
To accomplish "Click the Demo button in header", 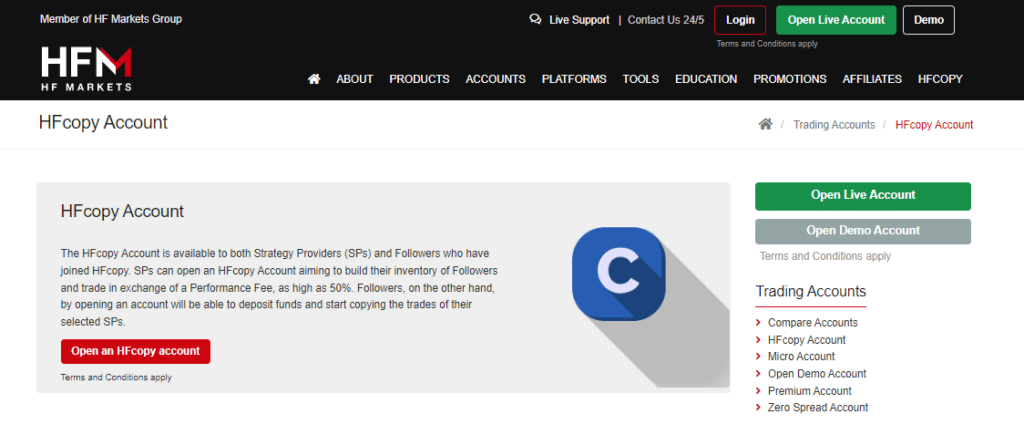I will [929, 20].
